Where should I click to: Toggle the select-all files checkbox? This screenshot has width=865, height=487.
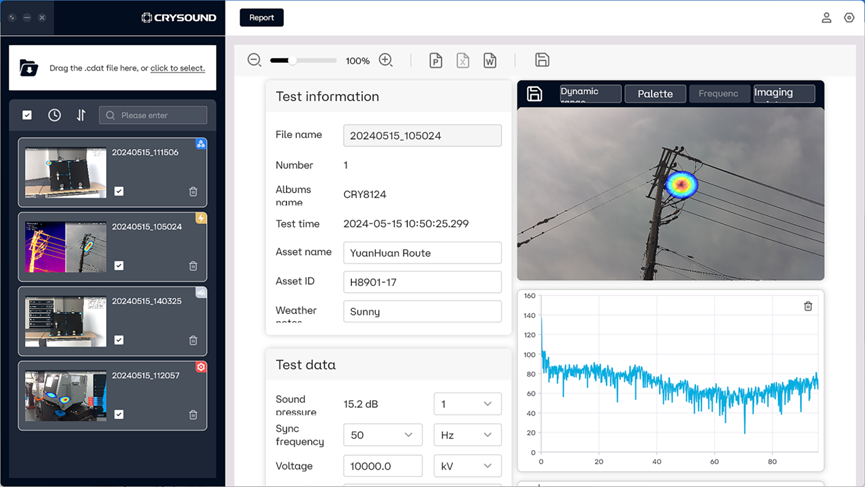point(27,115)
